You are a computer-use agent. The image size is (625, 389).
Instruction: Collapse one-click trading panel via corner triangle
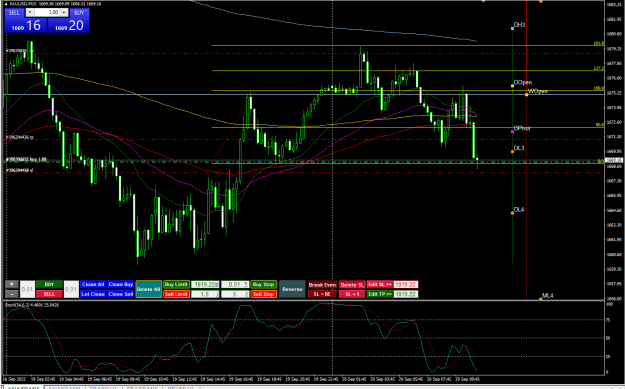pos(5,4)
